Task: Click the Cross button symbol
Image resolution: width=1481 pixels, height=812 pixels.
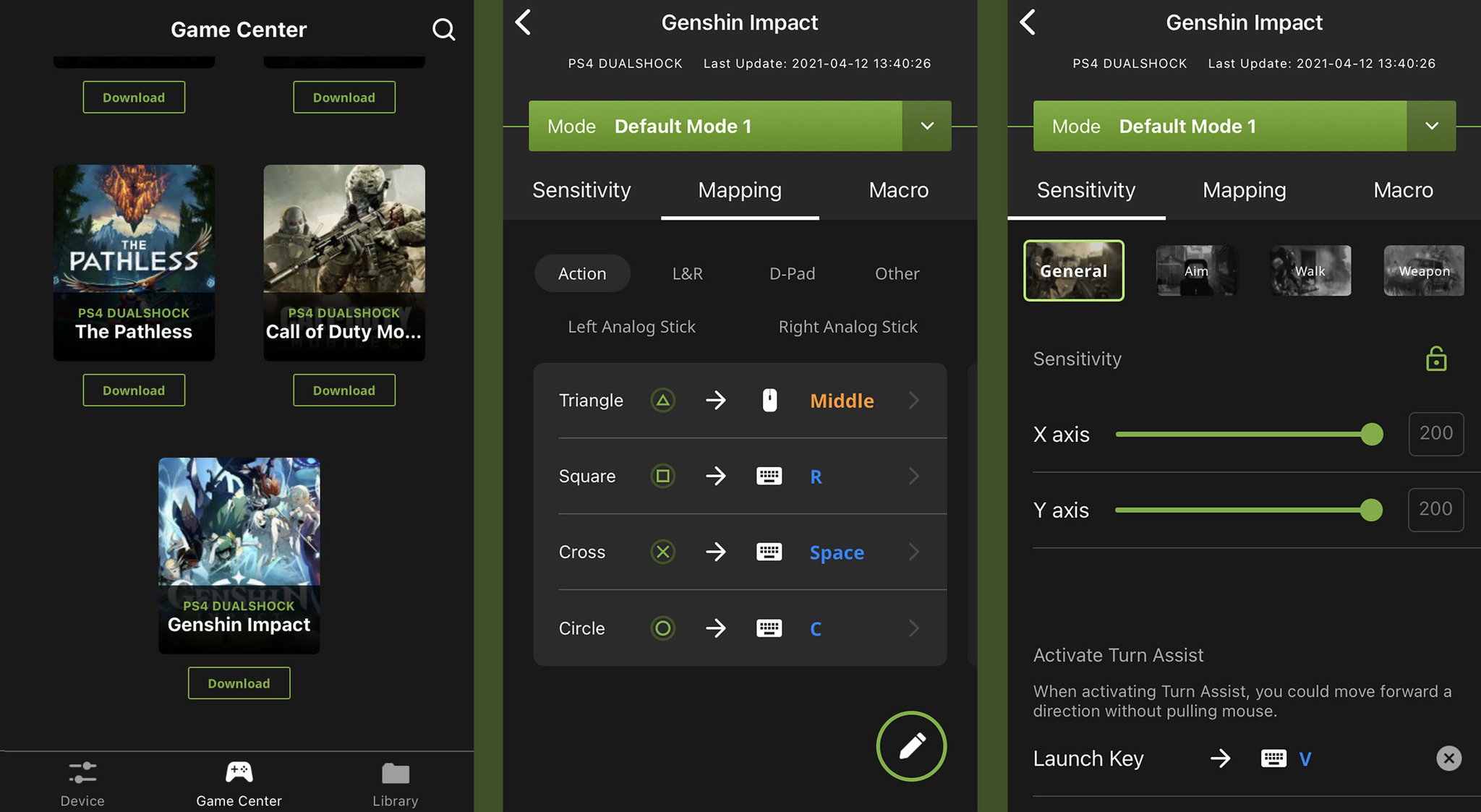Action: click(662, 552)
